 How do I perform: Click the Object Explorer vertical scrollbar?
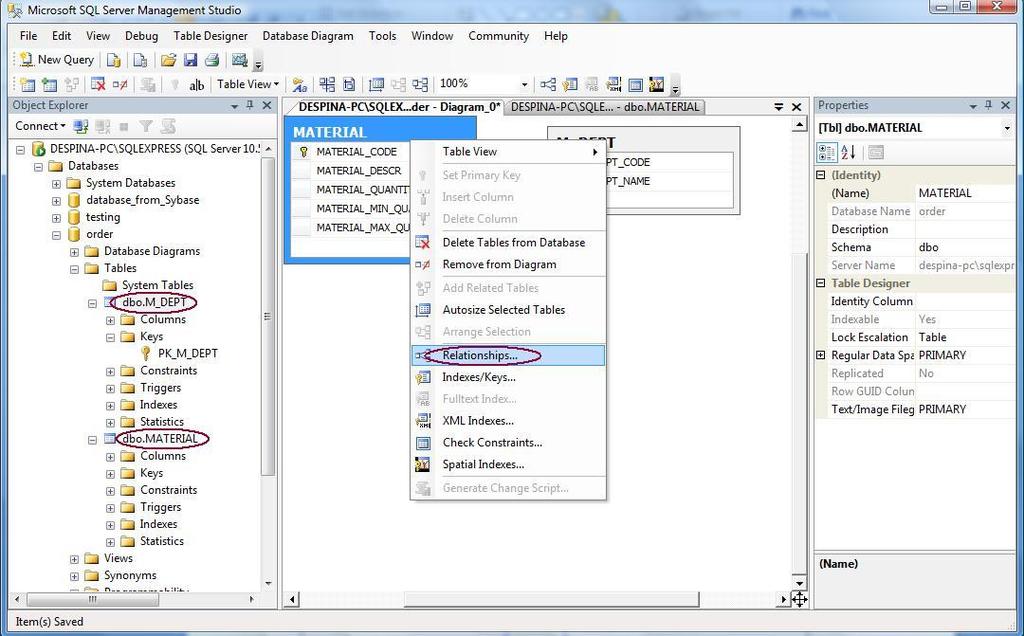268,316
